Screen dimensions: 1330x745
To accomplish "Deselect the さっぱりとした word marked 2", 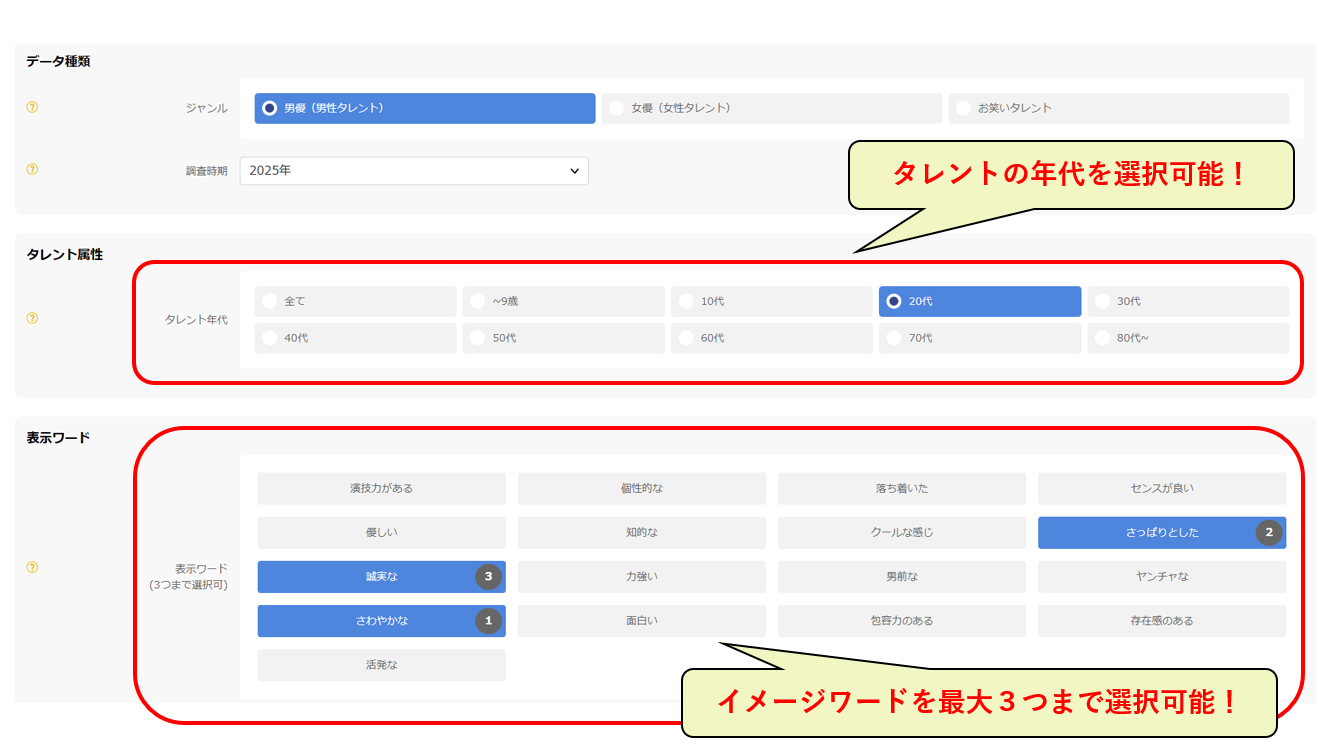I will click(x=1161, y=533).
